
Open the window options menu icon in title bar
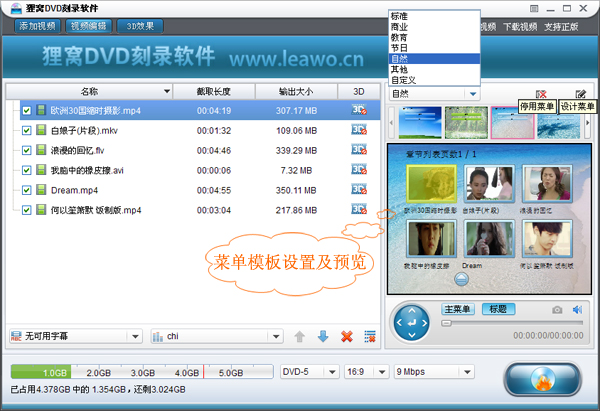point(534,8)
